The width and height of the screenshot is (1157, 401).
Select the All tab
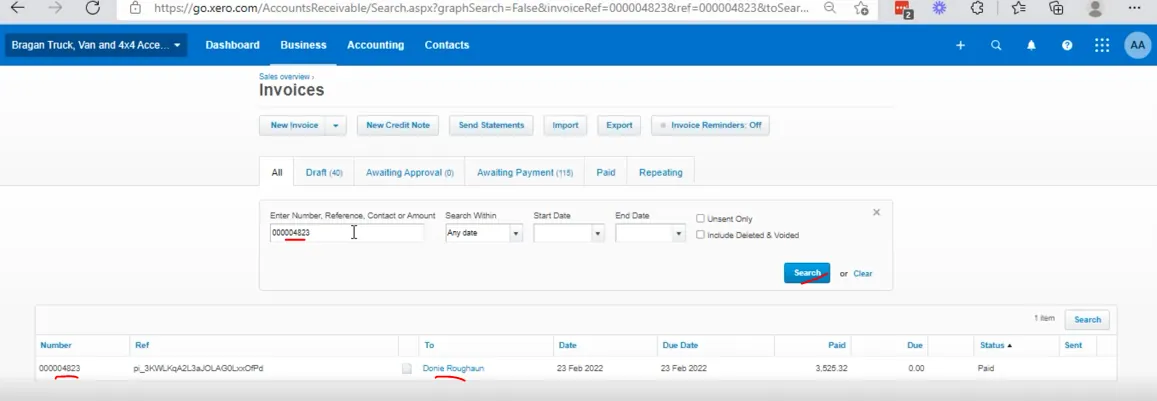277,172
